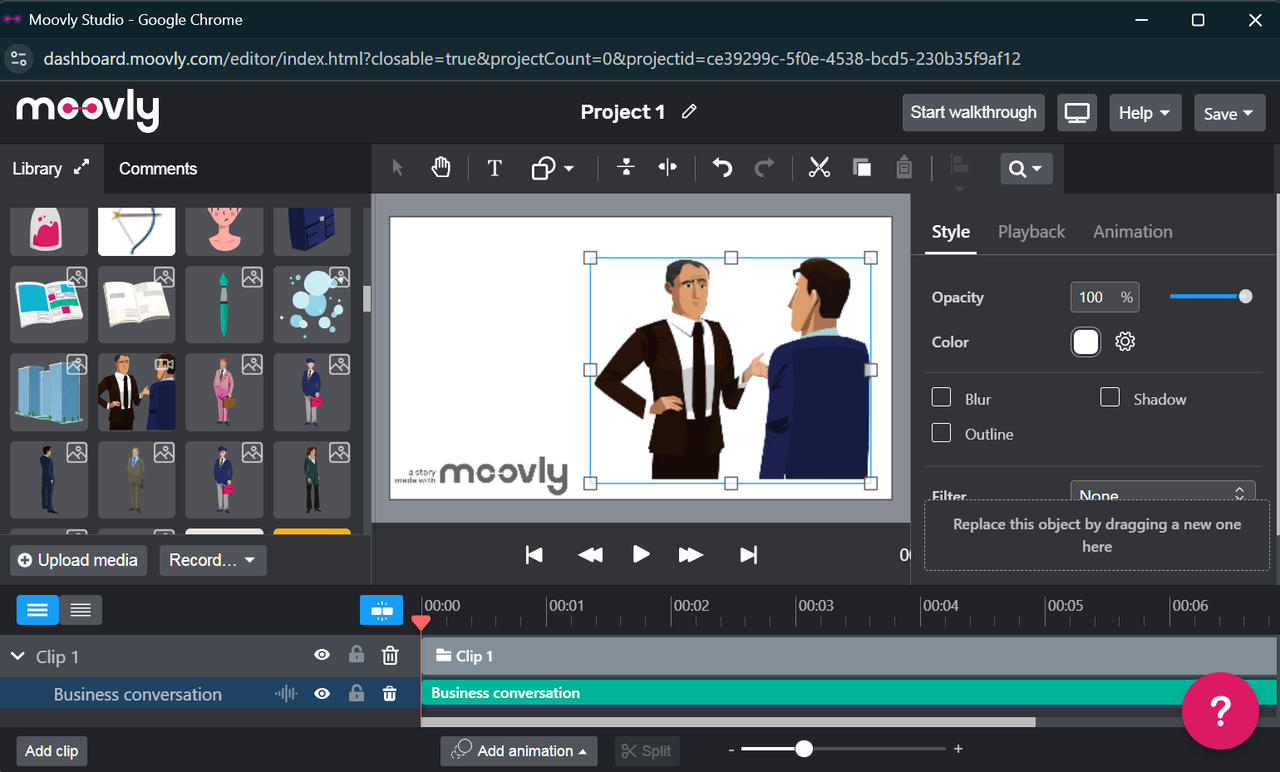
Task: Select the Text tool
Action: click(494, 167)
